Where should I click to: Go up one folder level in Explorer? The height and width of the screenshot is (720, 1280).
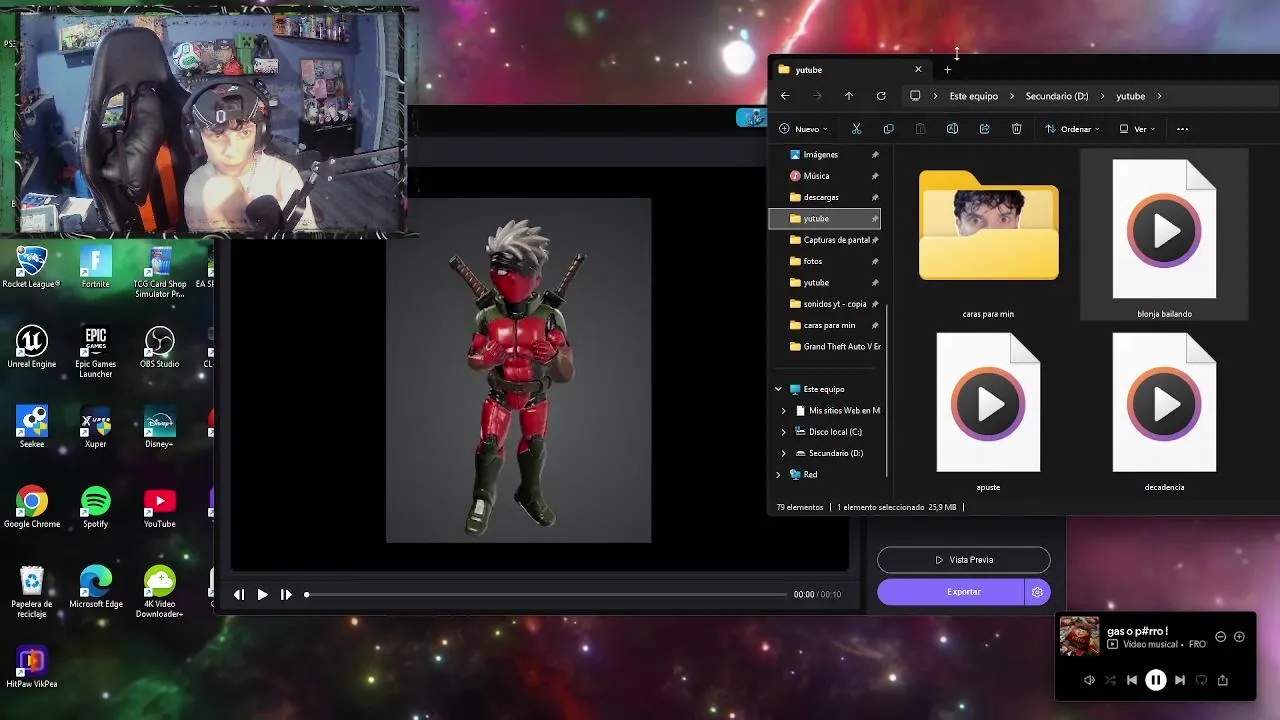[x=849, y=96]
